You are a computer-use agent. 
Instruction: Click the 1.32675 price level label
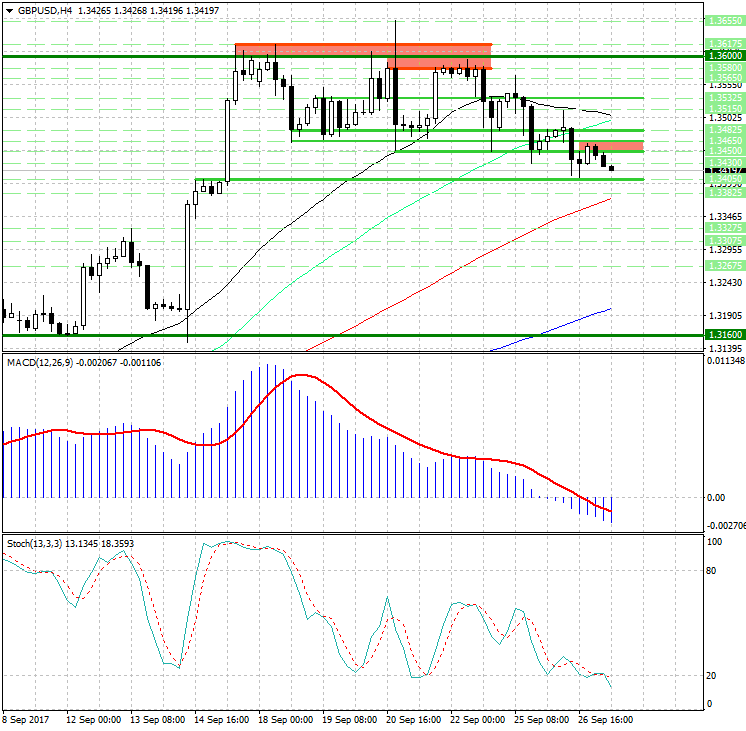click(723, 266)
